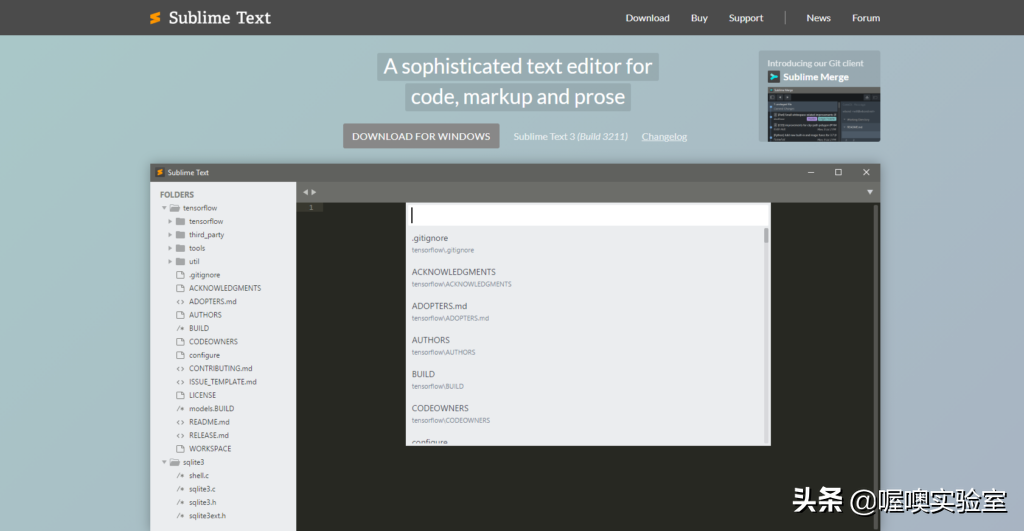Click the configure file icon in sidebar

(x=180, y=355)
